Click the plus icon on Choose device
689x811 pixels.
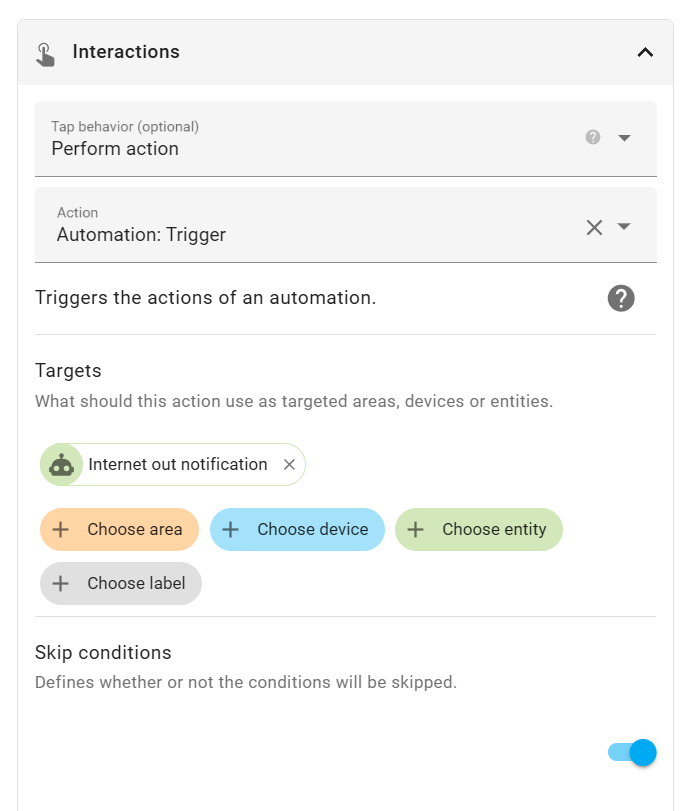231,529
